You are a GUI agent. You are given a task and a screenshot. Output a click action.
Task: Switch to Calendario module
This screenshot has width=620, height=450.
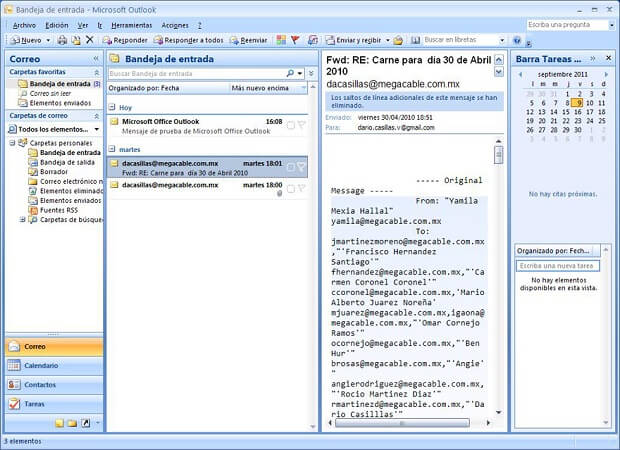pos(54,365)
